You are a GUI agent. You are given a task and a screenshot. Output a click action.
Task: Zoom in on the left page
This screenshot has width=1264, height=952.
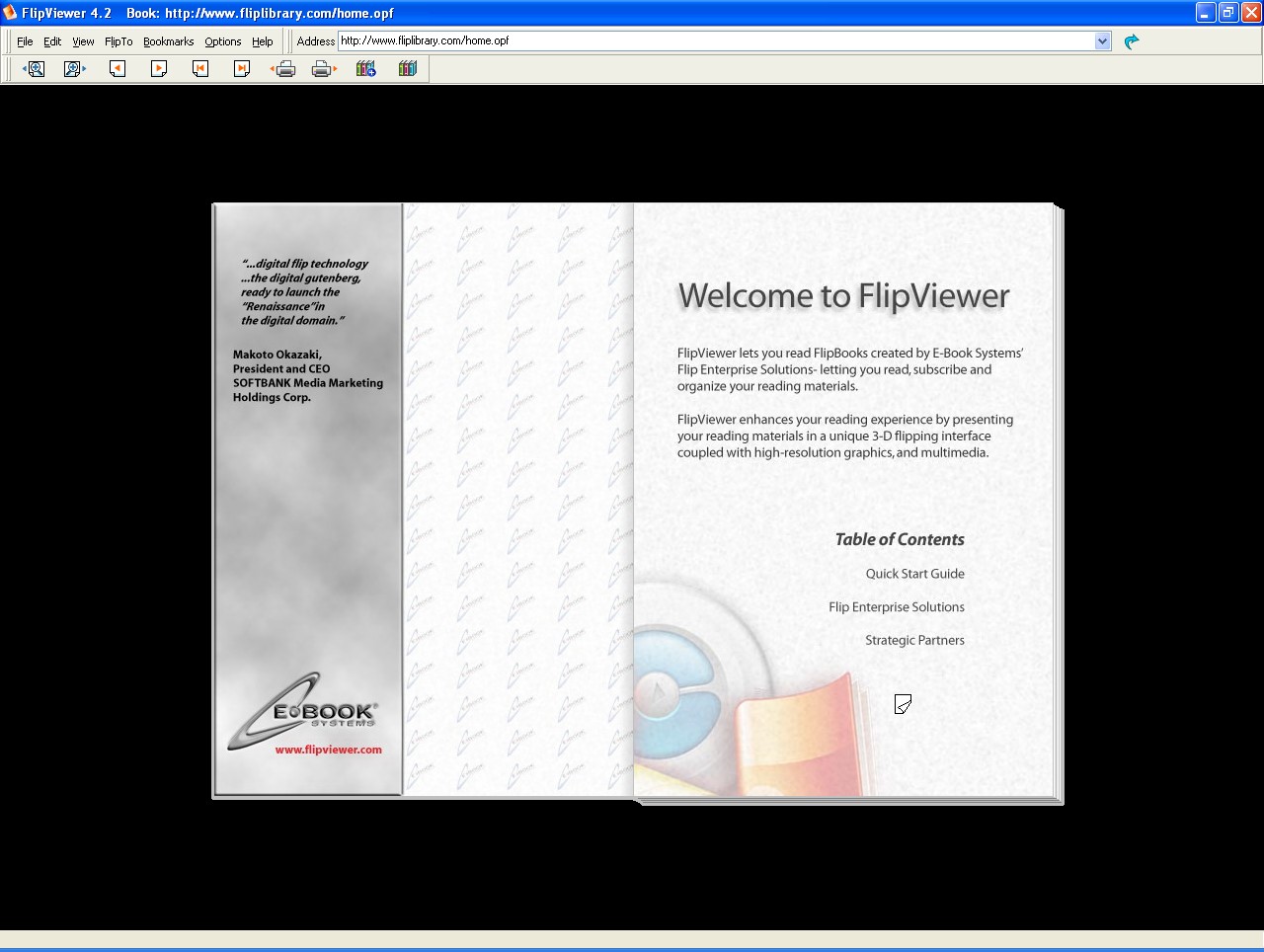coord(35,69)
